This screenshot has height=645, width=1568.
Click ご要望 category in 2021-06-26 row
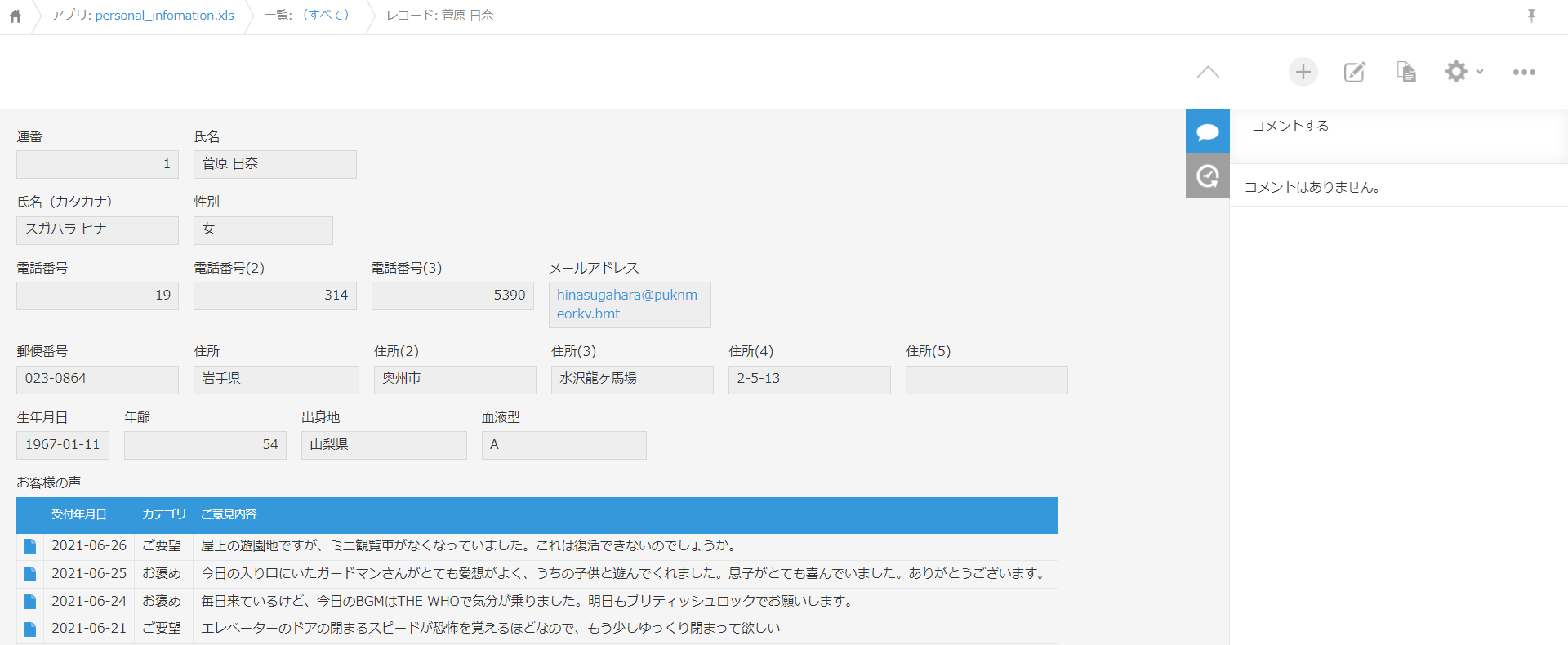tap(162, 545)
